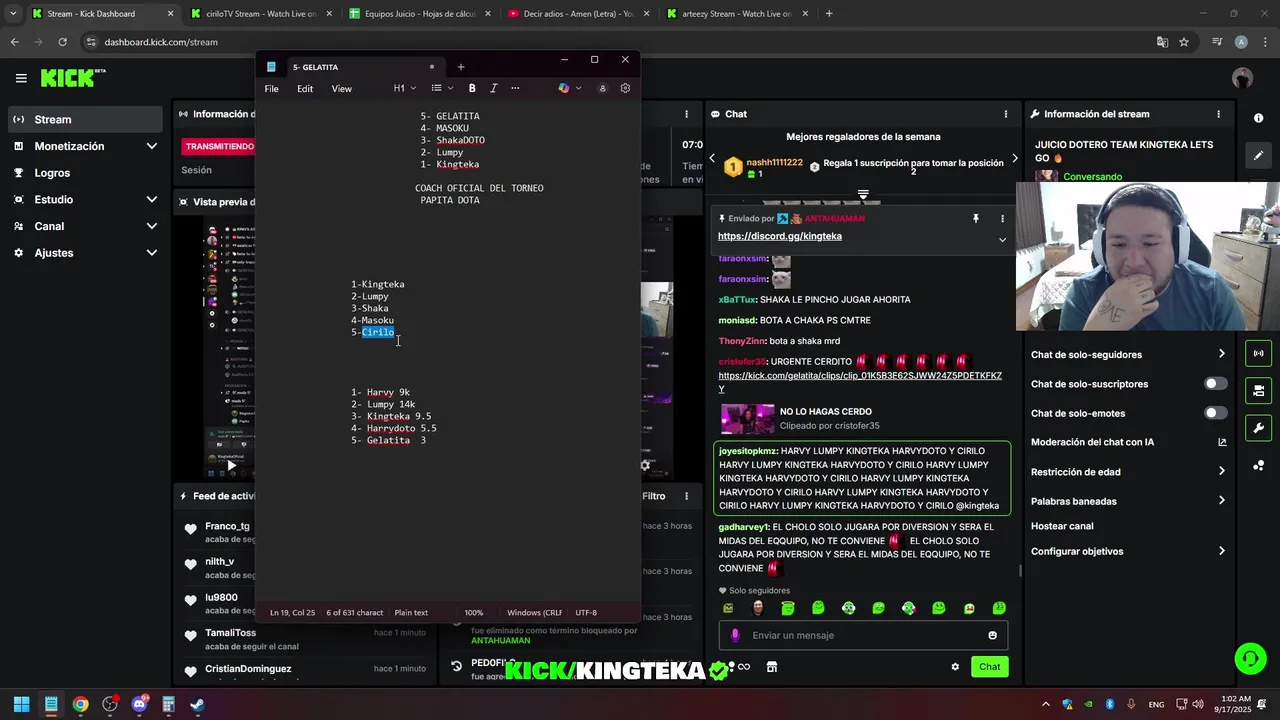Image resolution: width=1280 pixels, height=720 pixels.
Task: Open Notepad File menu
Action: [271, 88]
